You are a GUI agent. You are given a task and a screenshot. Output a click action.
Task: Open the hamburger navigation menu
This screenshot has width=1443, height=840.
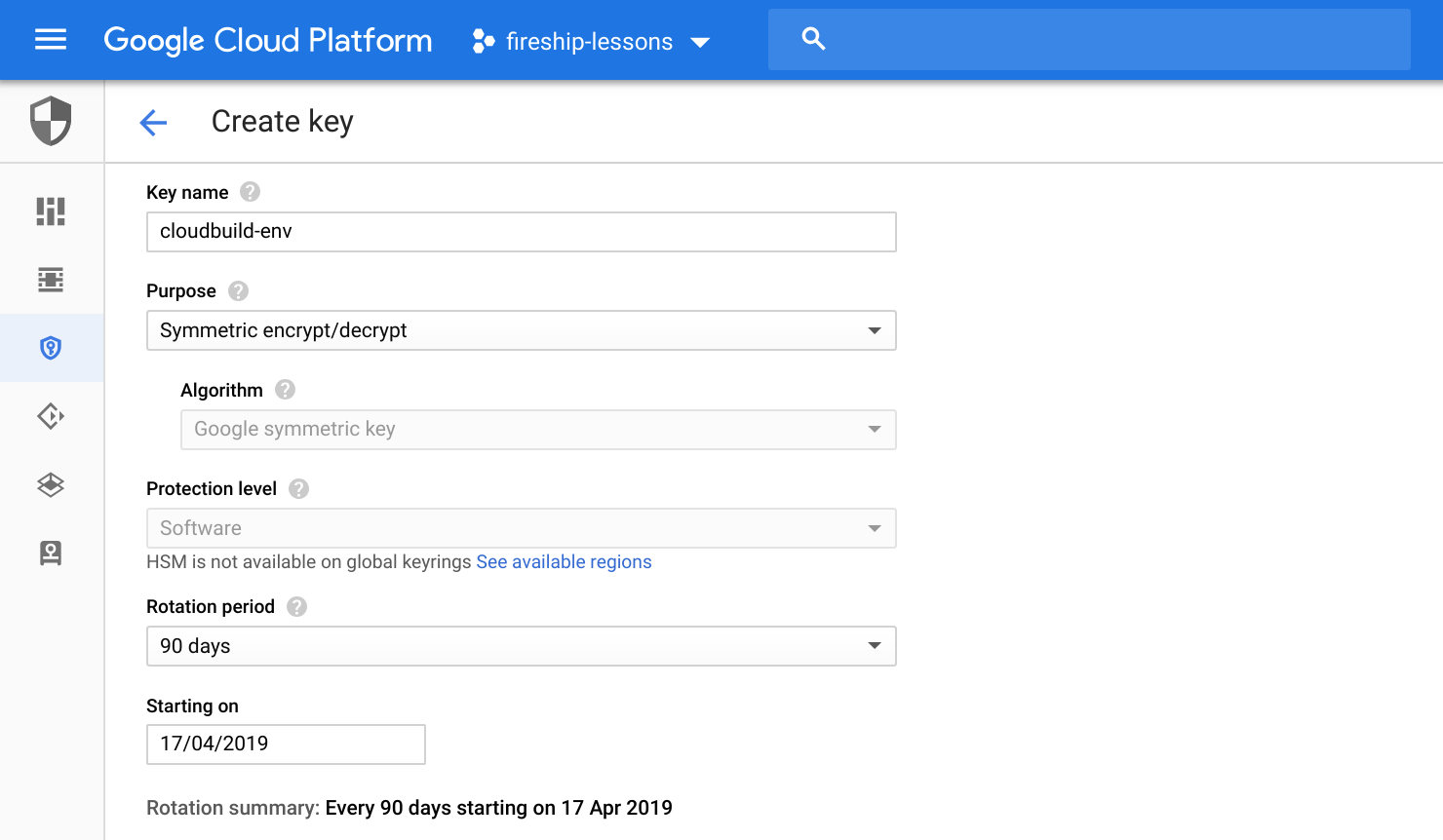pyautogui.click(x=51, y=40)
